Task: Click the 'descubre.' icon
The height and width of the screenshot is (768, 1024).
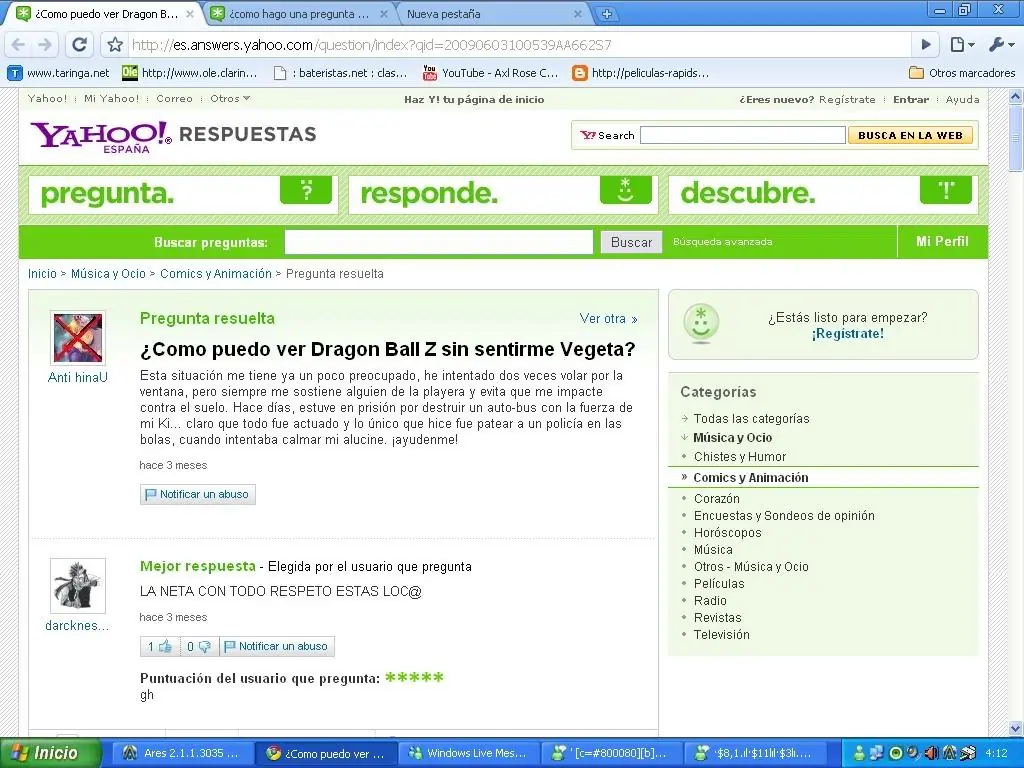Action: coord(946,190)
